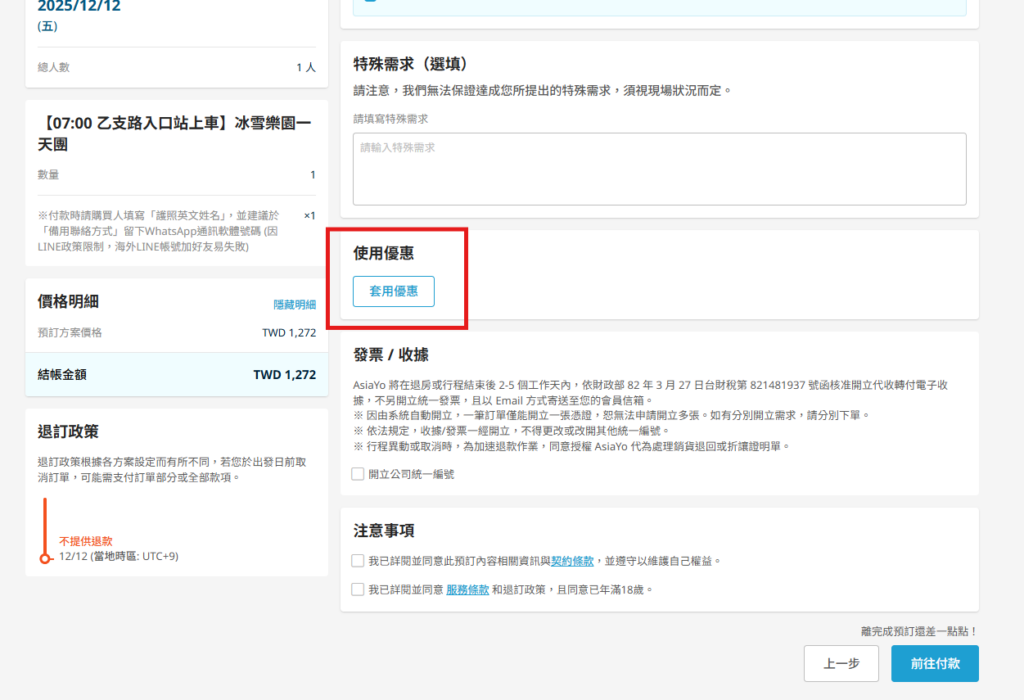Tick the 契約條款 agreement checkbox
Screen dimensions: 1024x700
358,561
